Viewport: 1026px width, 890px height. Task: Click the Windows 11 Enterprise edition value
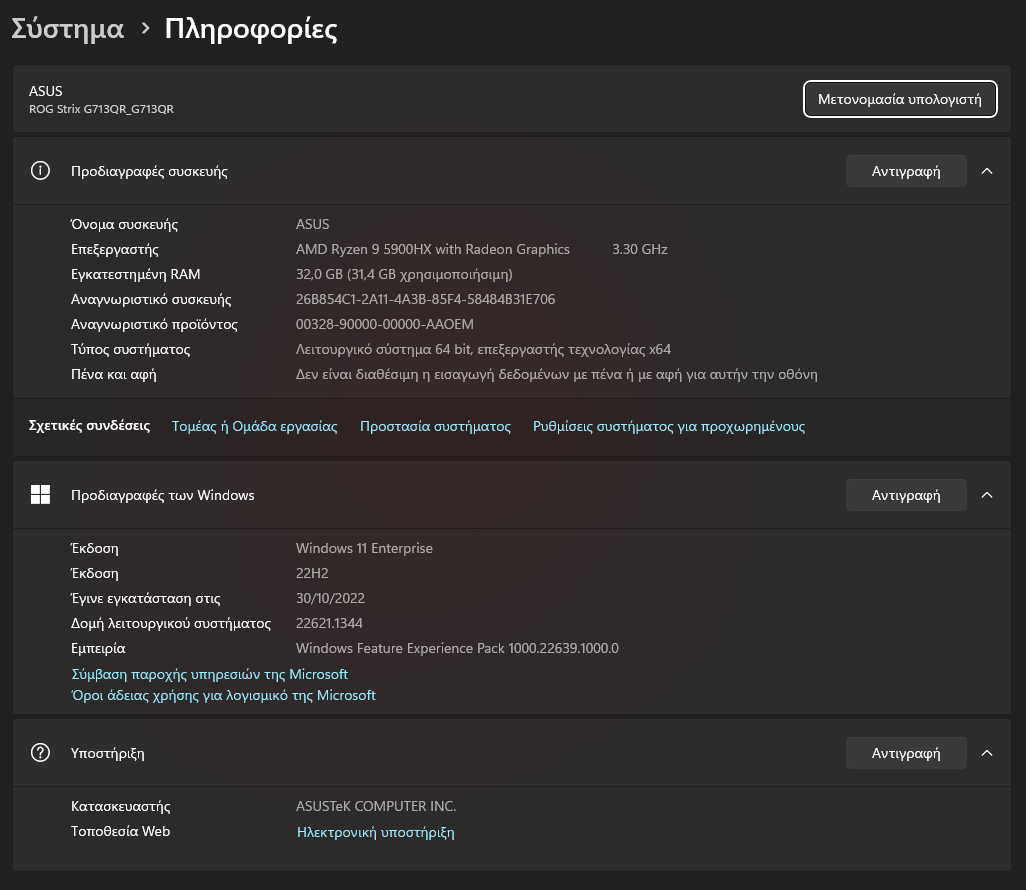pos(364,548)
